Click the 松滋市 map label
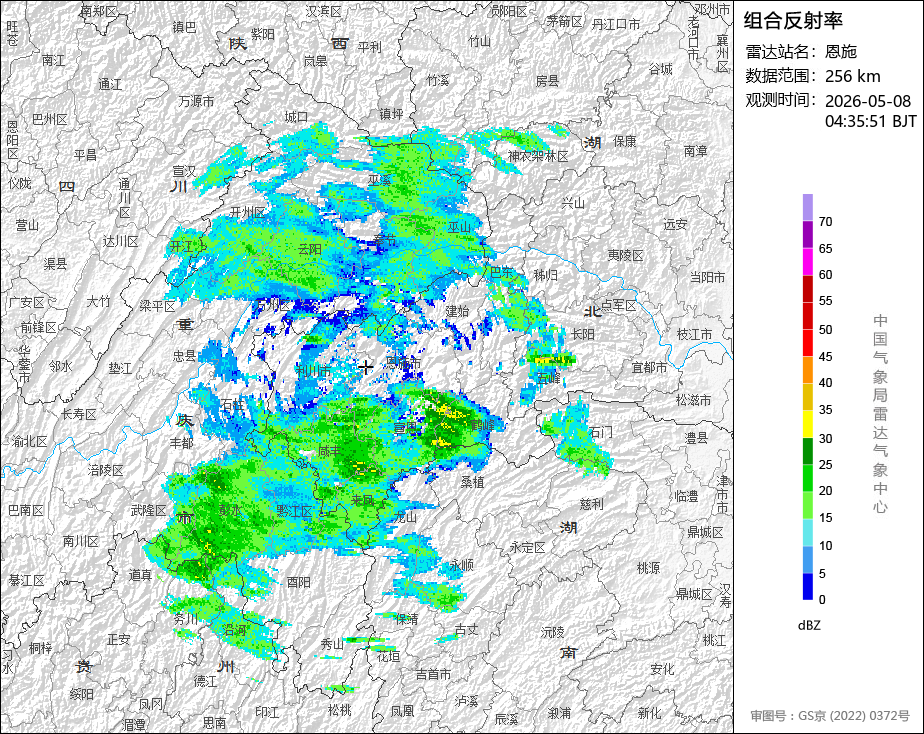The height and width of the screenshot is (734, 924). [694, 400]
